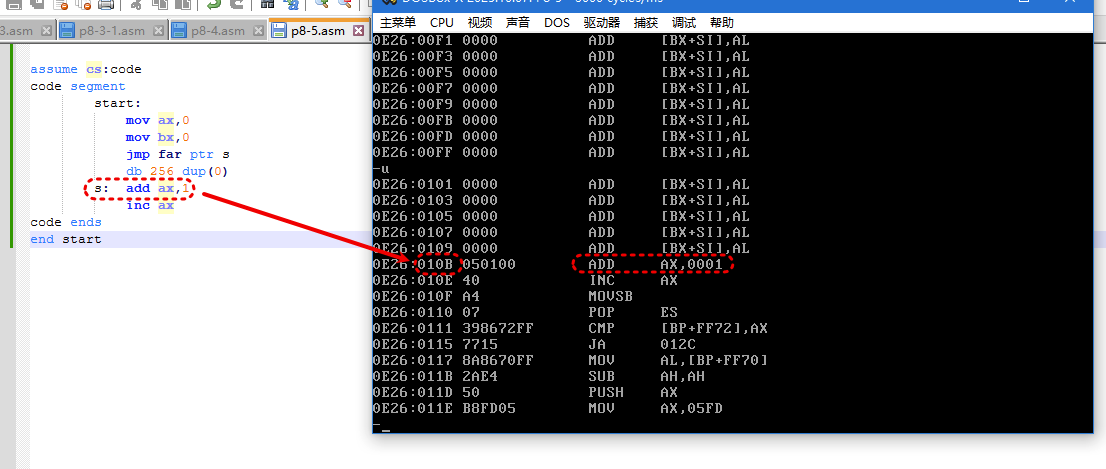Click the 'end start' line in editor
Image resolution: width=1106 pixels, height=469 pixels.
click(x=66, y=239)
